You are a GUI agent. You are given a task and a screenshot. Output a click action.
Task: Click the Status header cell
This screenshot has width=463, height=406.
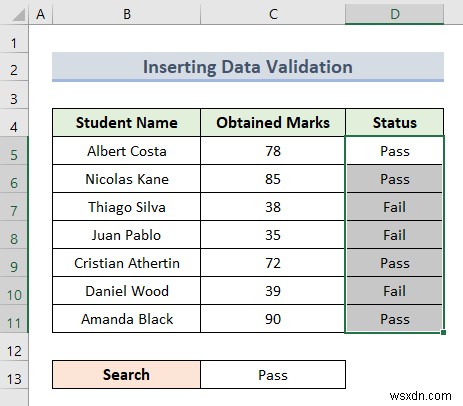coord(394,122)
